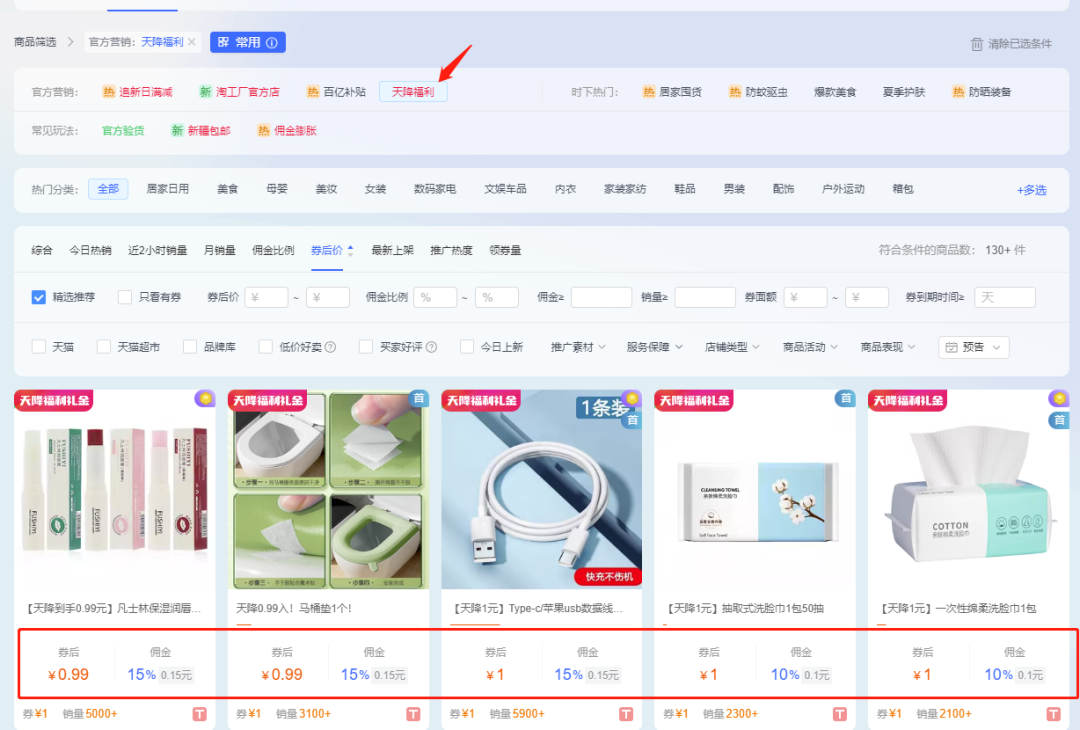
Task: Click the +多选 link
Action: click(x=1031, y=190)
